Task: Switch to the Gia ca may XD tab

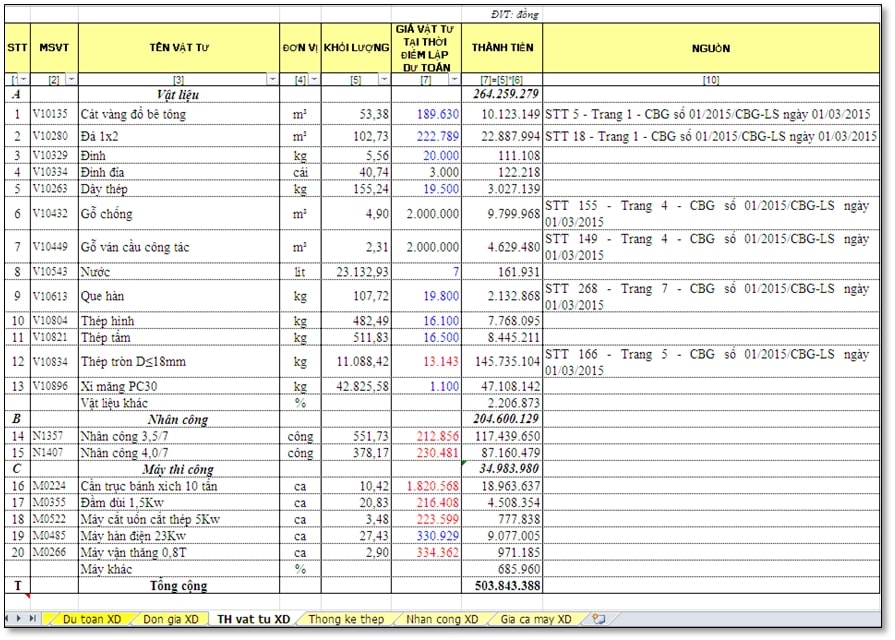Action: point(535,619)
